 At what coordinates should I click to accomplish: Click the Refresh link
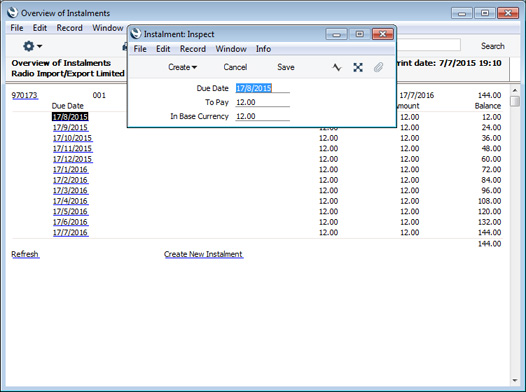click(25, 254)
